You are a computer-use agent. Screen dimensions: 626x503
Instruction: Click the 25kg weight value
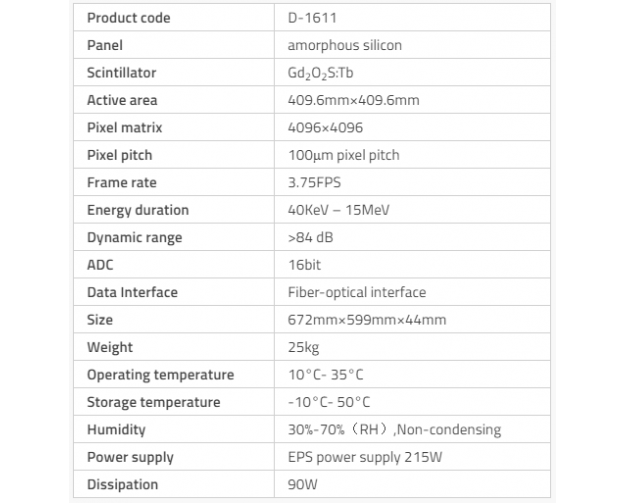(301, 347)
